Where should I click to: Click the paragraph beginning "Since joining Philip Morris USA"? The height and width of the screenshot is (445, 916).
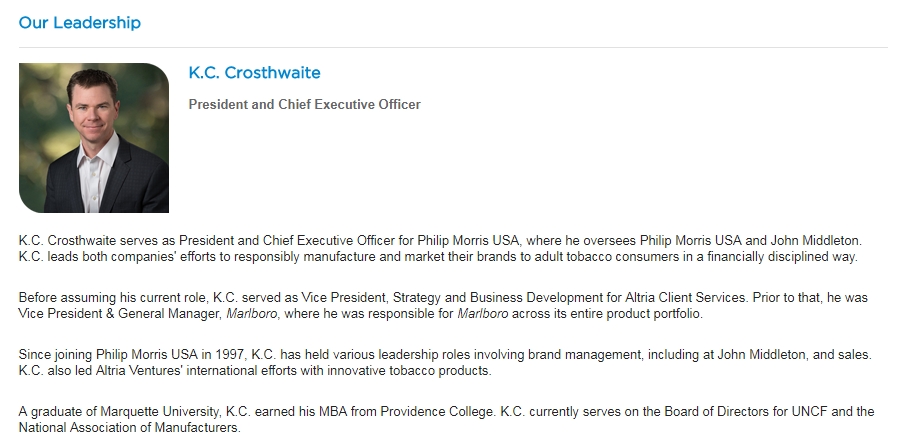(x=440, y=363)
